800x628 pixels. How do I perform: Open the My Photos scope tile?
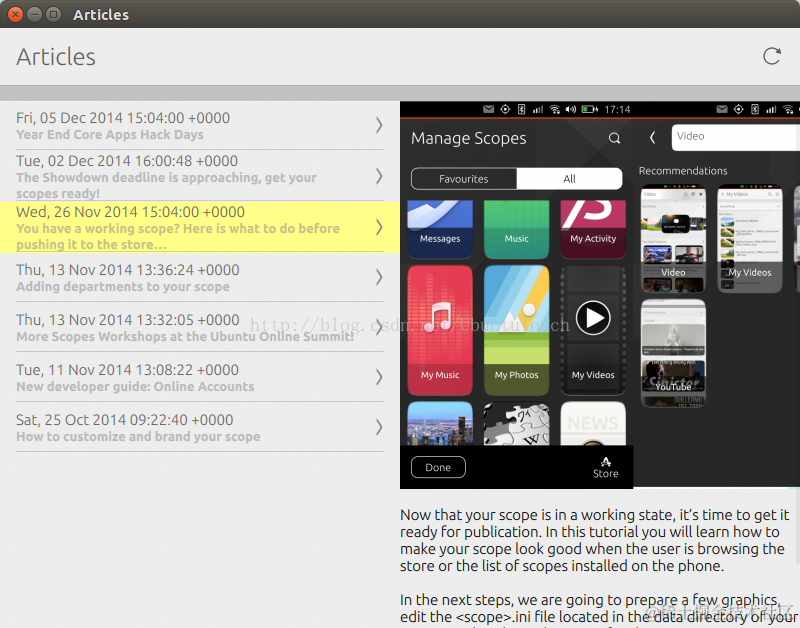516,330
